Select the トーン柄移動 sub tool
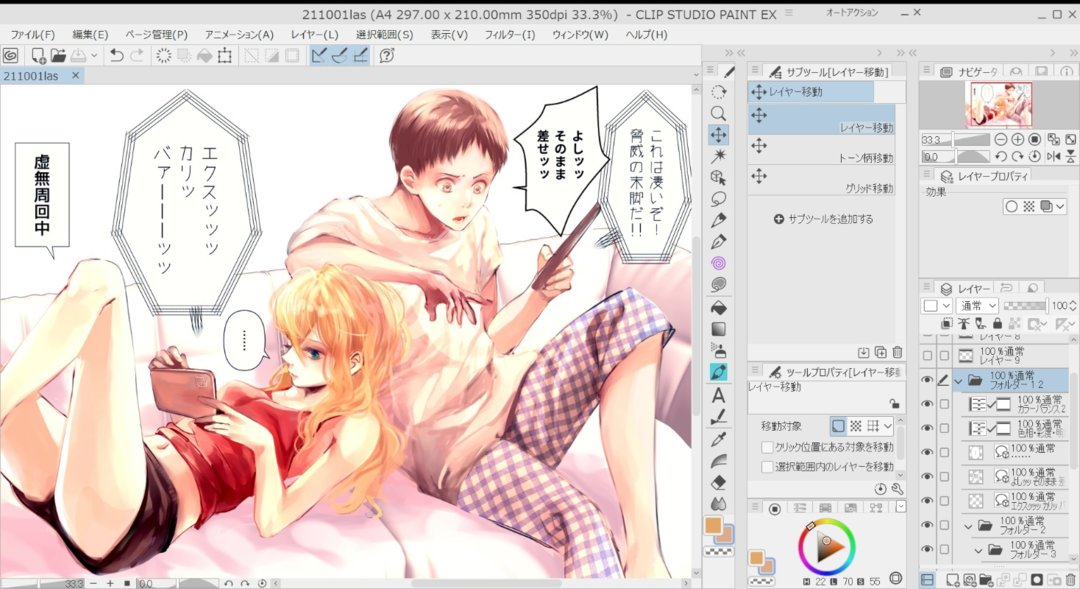1080x589 pixels. point(822,149)
